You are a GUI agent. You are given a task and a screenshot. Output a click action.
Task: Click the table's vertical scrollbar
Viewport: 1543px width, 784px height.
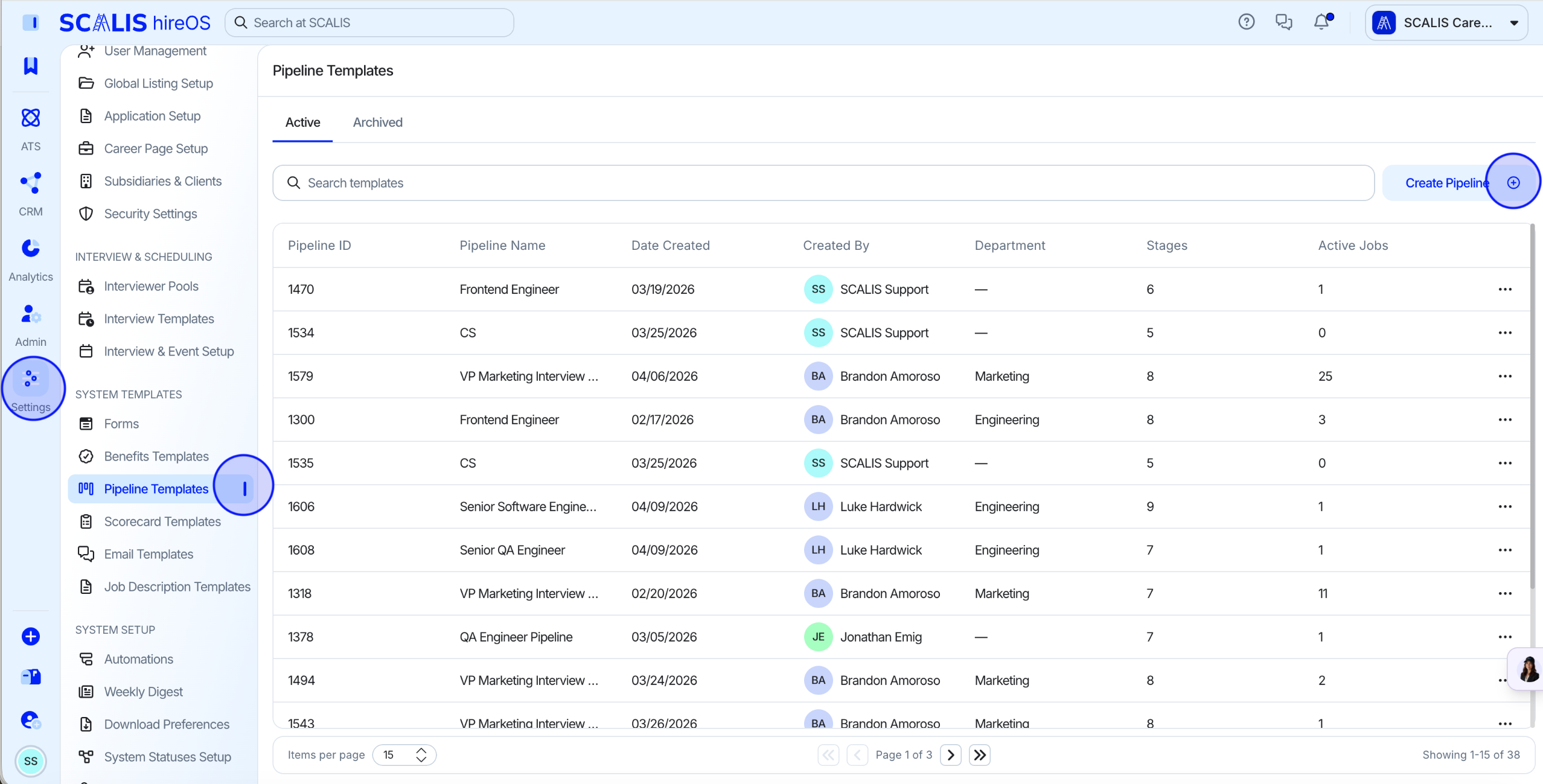[1532, 407]
